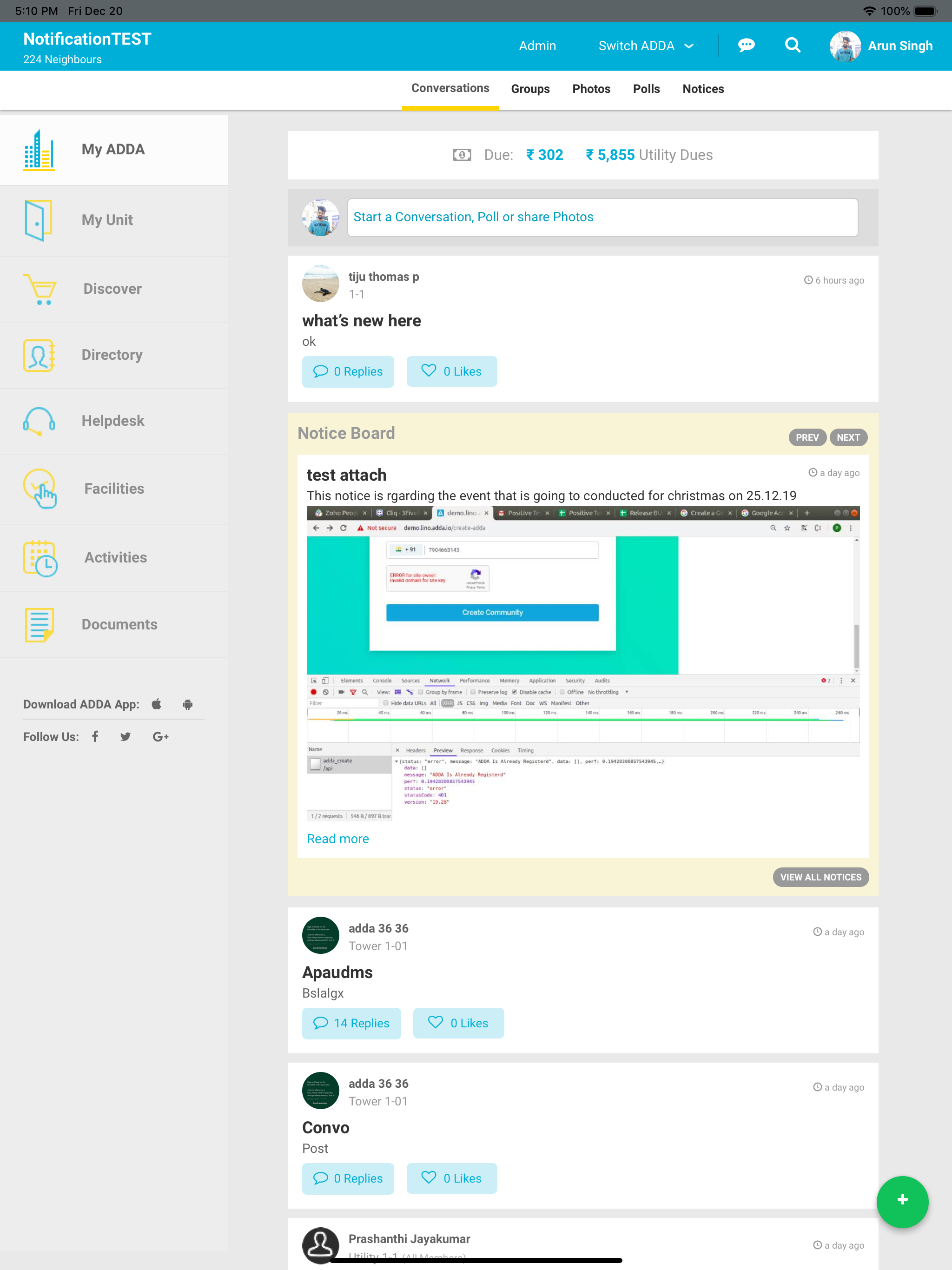
Task: Follow ADDA on Google Plus icon
Action: (160, 737)
